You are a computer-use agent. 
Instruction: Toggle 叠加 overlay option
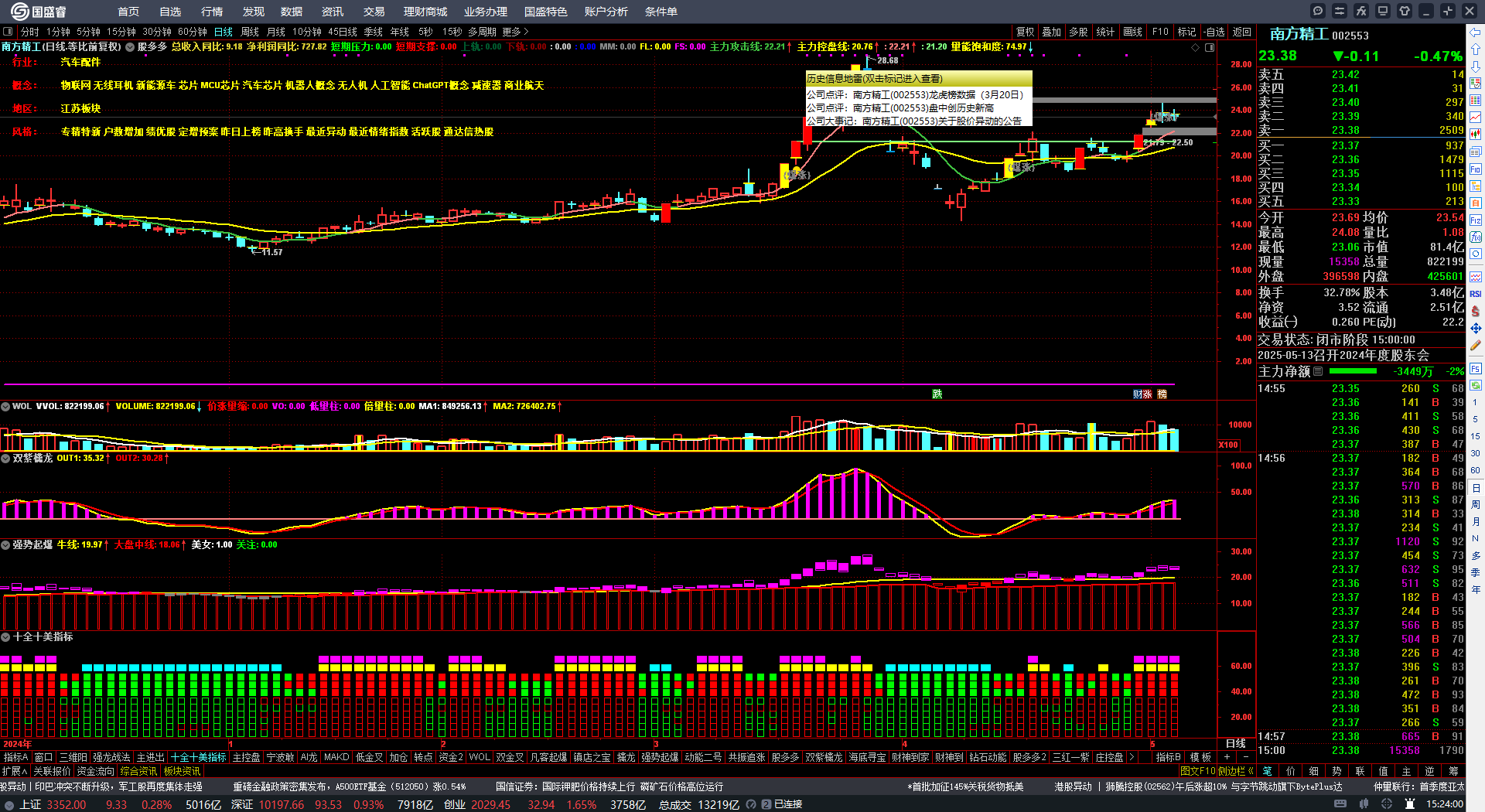(1051, 32)
